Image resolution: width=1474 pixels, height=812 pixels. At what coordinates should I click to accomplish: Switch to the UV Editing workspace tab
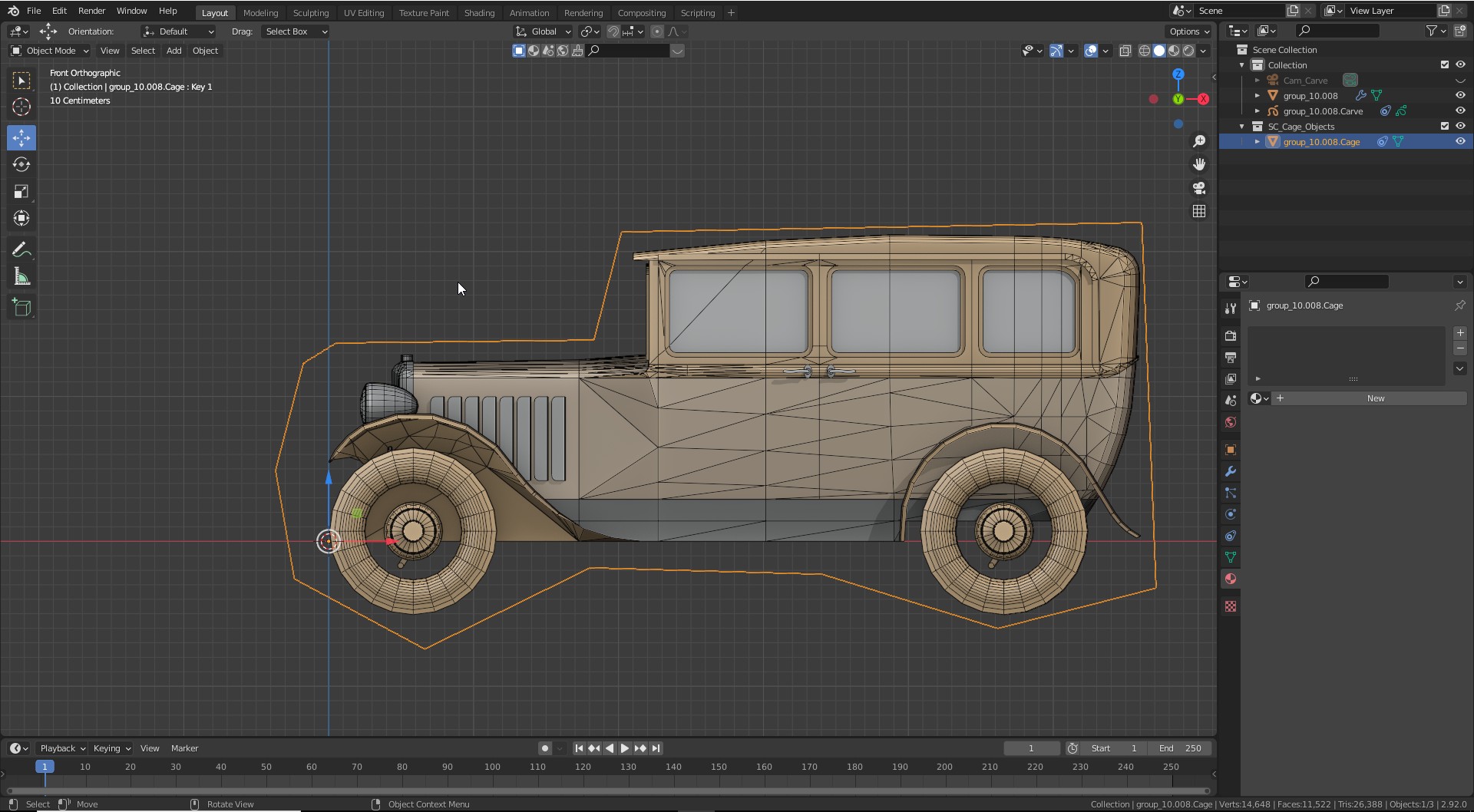363,12
